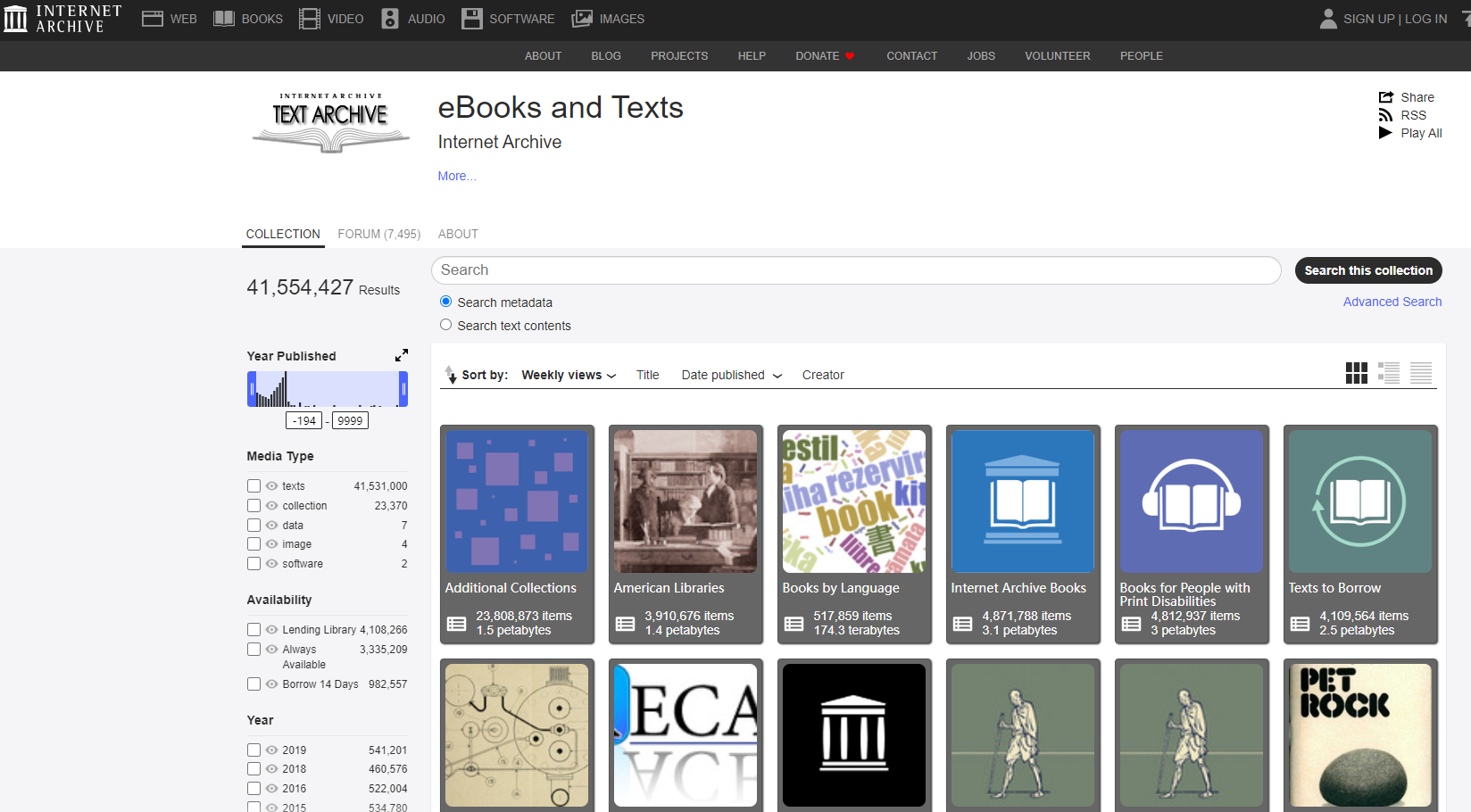
Task: Check the Lending Library availability checkbox
Action: click(x=253, y=630)
